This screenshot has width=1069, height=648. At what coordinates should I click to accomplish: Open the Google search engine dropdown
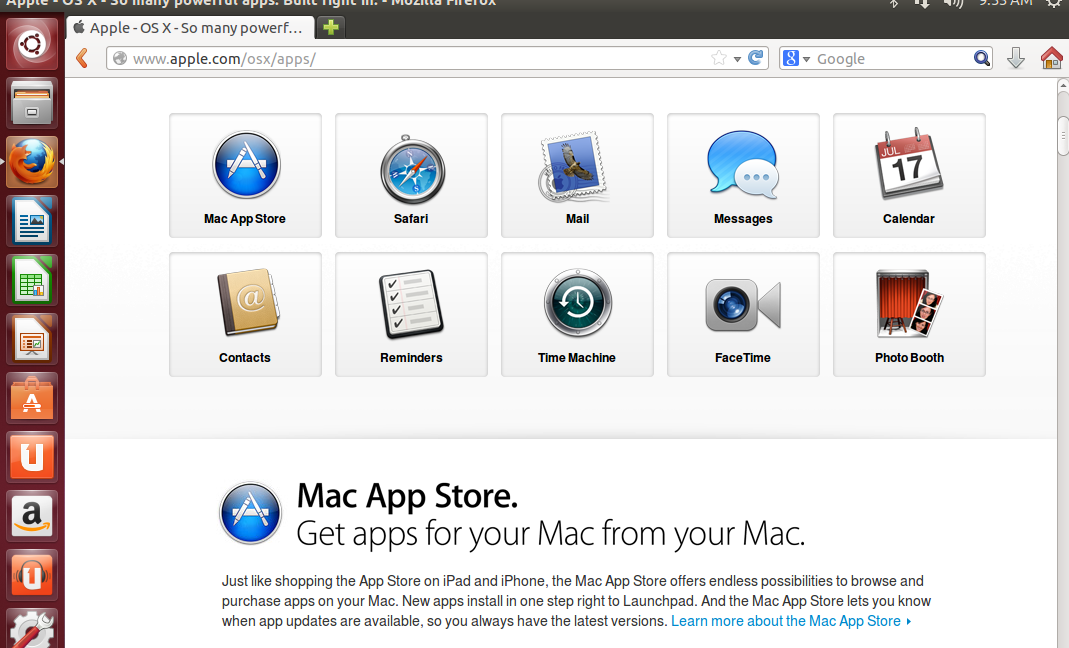coord(796,59)
